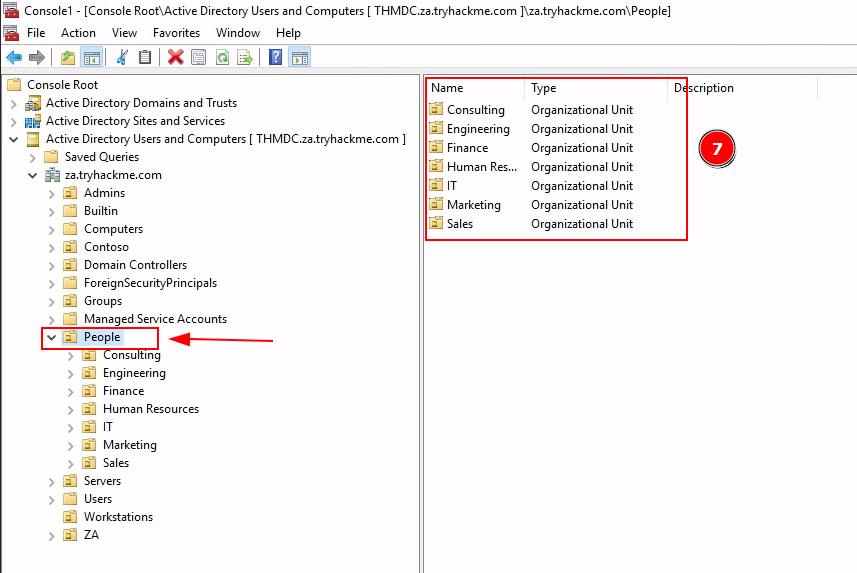This screenshot has height=573, width=857.
Task: Click the Engineering OU icon in list pane
Action: coord(436,128)
